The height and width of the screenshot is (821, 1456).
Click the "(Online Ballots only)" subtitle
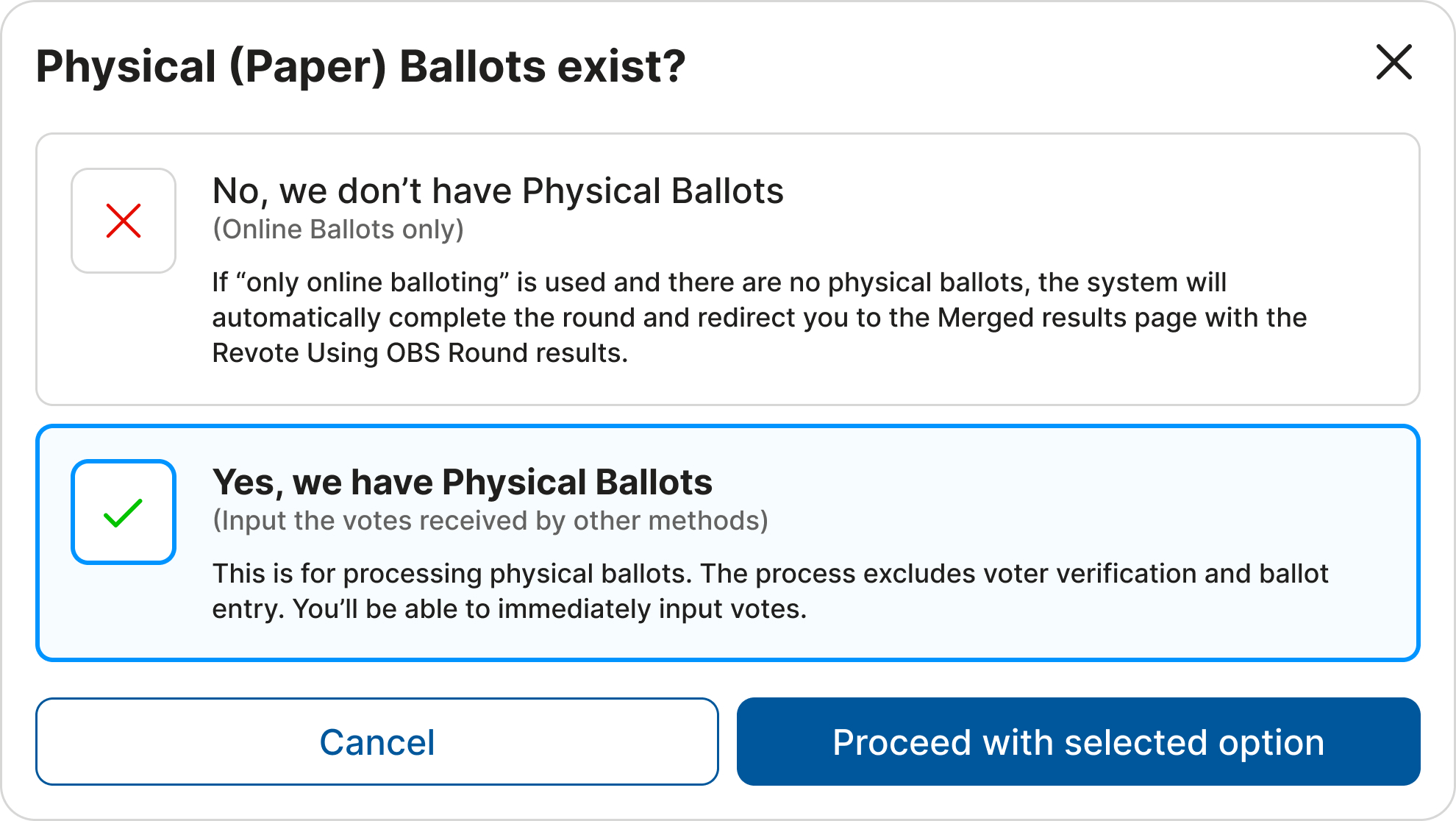(x=338, y=230)
